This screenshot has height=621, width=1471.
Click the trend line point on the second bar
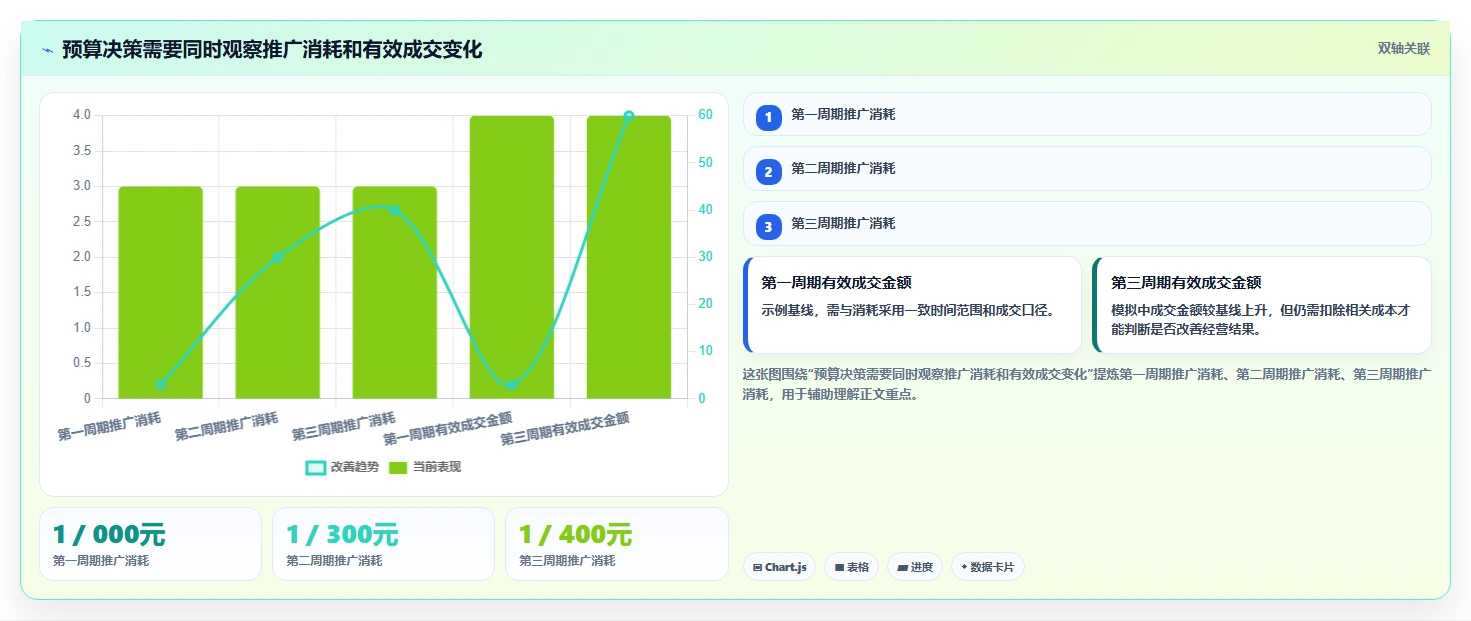277,257
